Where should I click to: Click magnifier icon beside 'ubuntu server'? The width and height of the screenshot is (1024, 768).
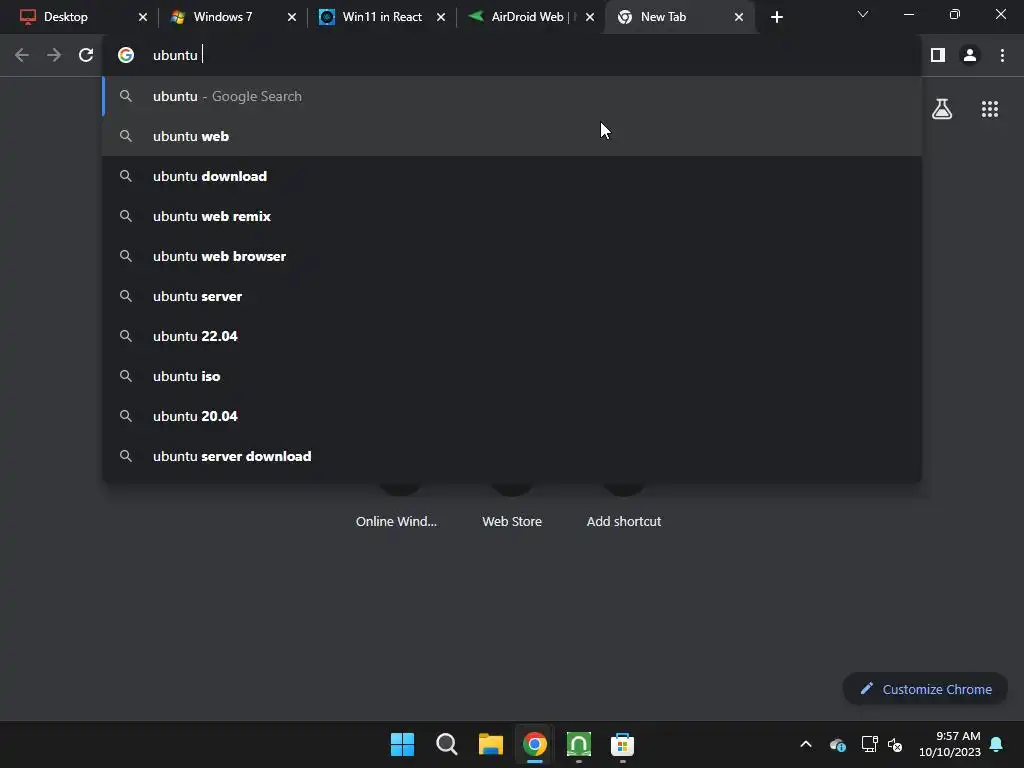(x=126, y=296)
